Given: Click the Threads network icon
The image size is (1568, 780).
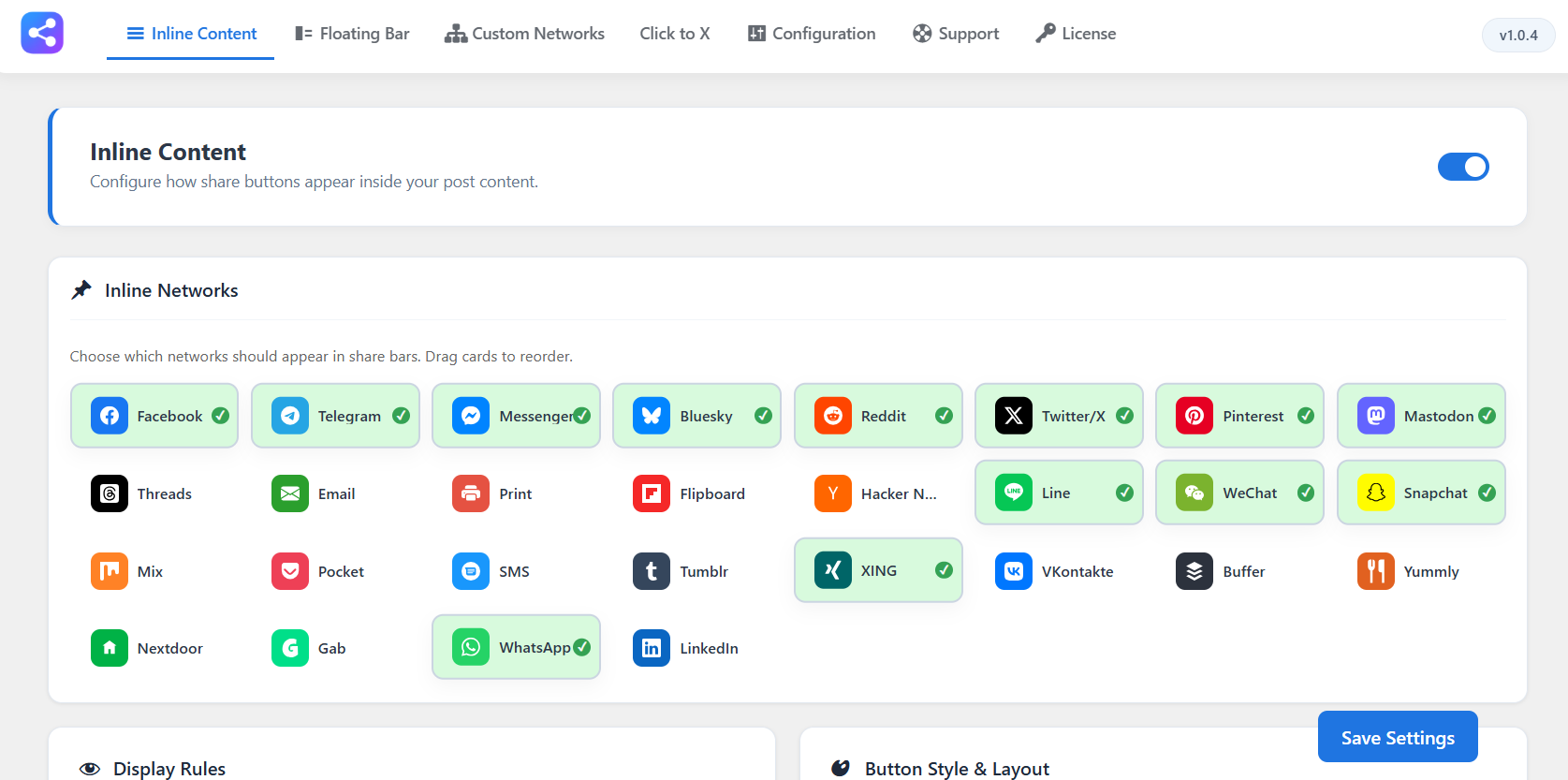Looking at the screenshot, I should tap(110, 493).
